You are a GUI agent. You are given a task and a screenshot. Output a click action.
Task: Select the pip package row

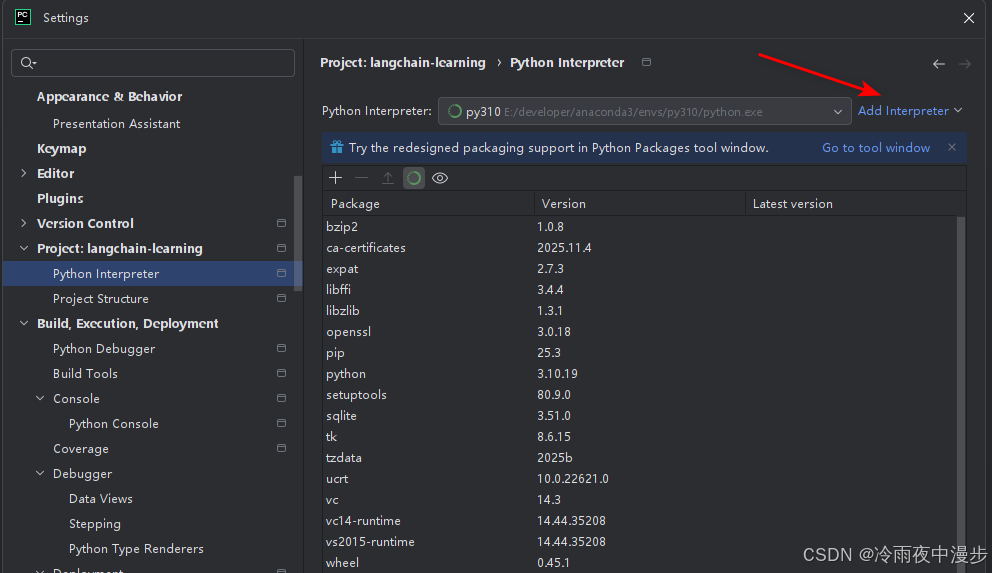pos(640,353)
